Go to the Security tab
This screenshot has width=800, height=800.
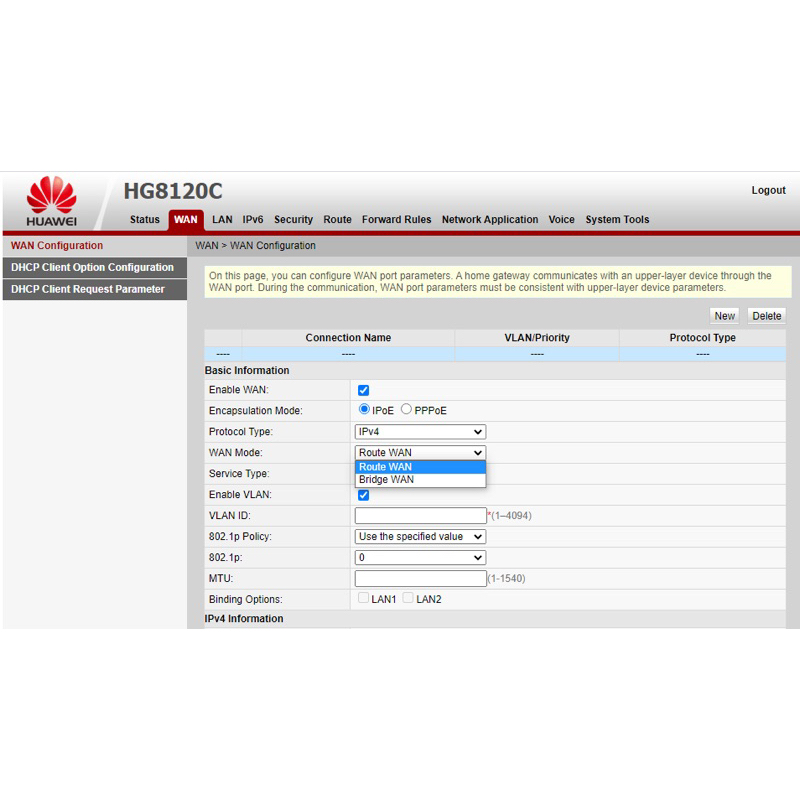click(x=293, y=220)
